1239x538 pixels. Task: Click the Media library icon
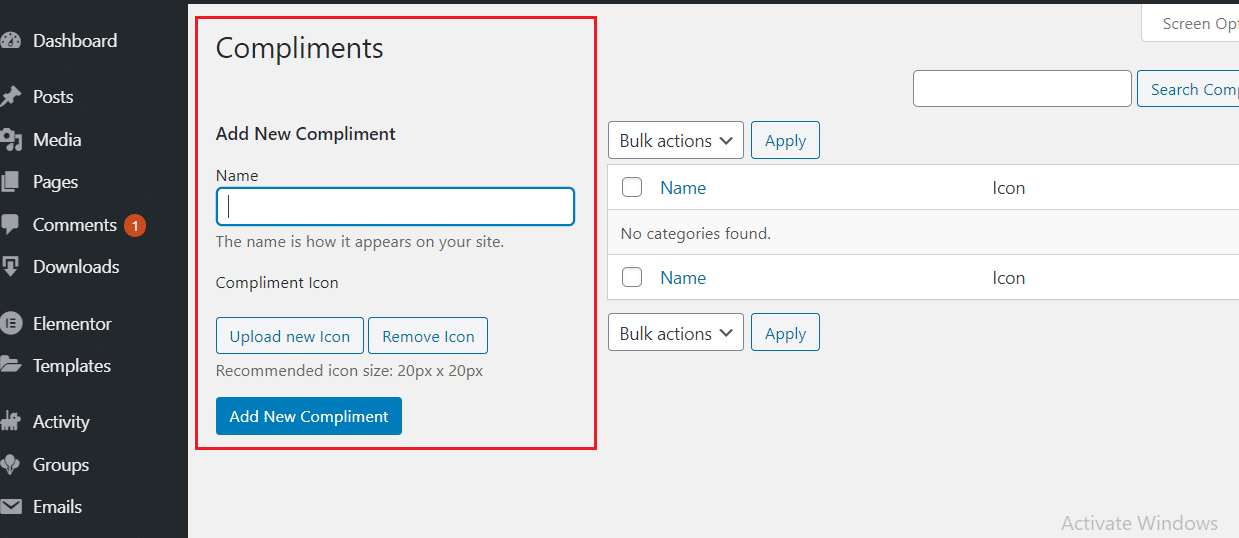point(10,140)
